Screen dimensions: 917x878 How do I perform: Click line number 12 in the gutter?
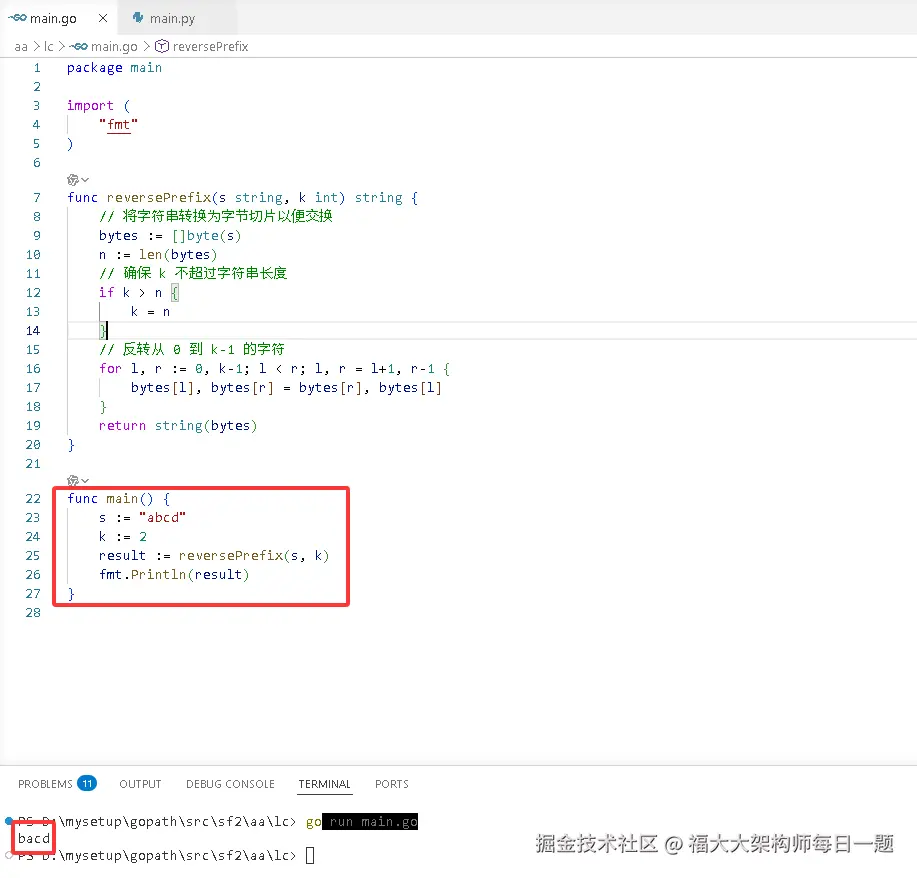tap(33, 293)
